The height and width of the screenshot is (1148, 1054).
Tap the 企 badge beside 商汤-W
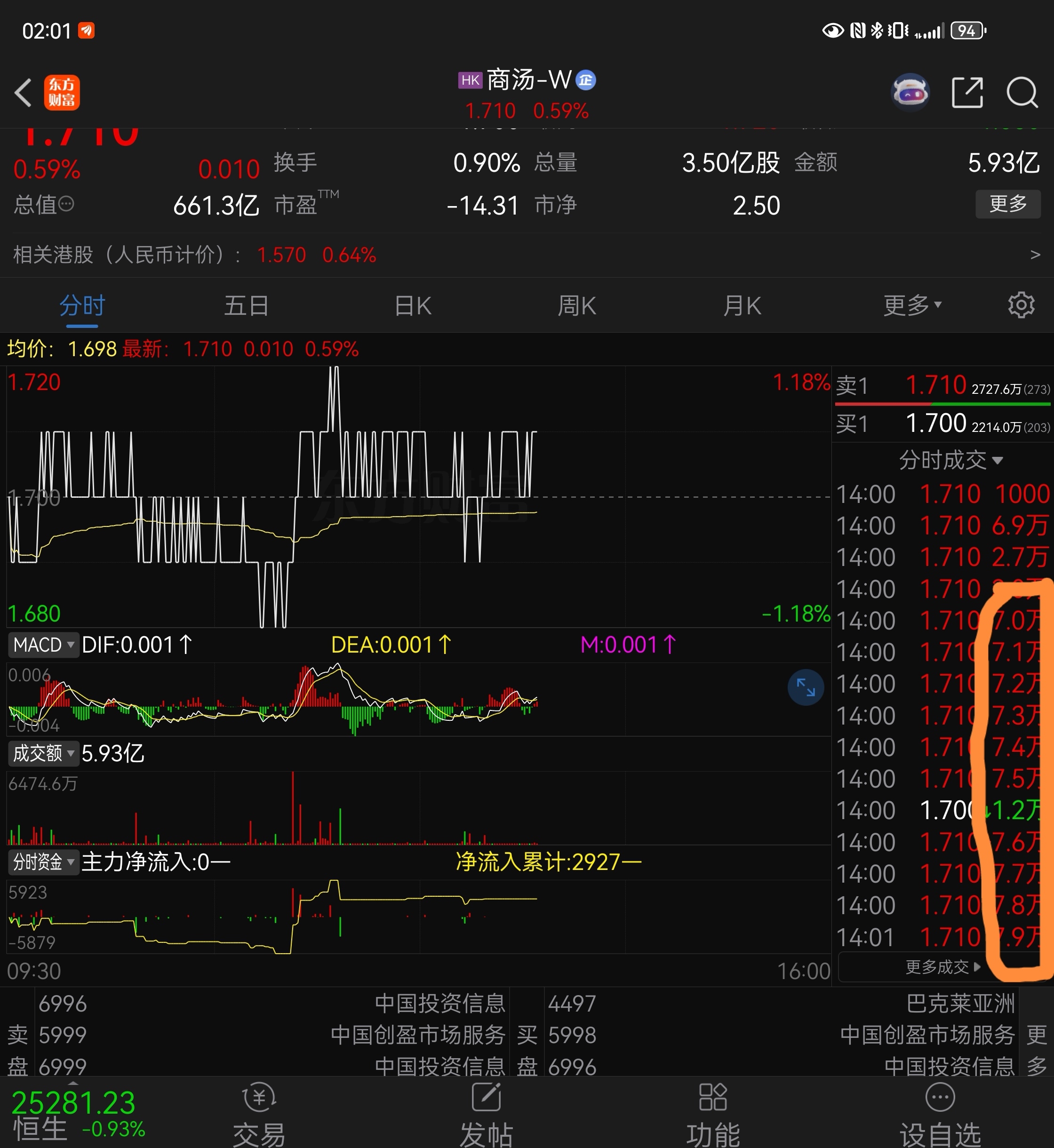(586, 80)
